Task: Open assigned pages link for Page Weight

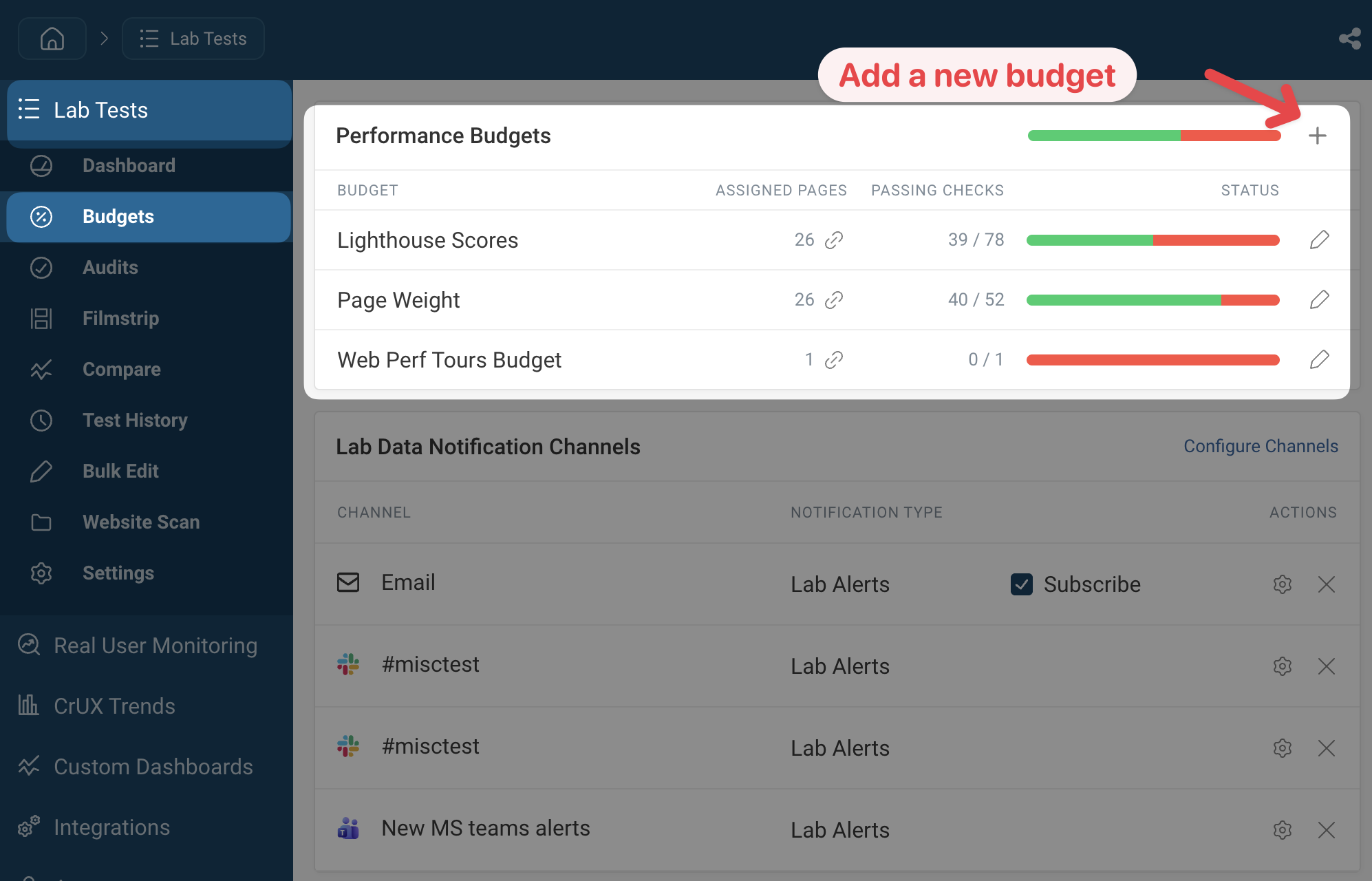Action: (834, 299)
